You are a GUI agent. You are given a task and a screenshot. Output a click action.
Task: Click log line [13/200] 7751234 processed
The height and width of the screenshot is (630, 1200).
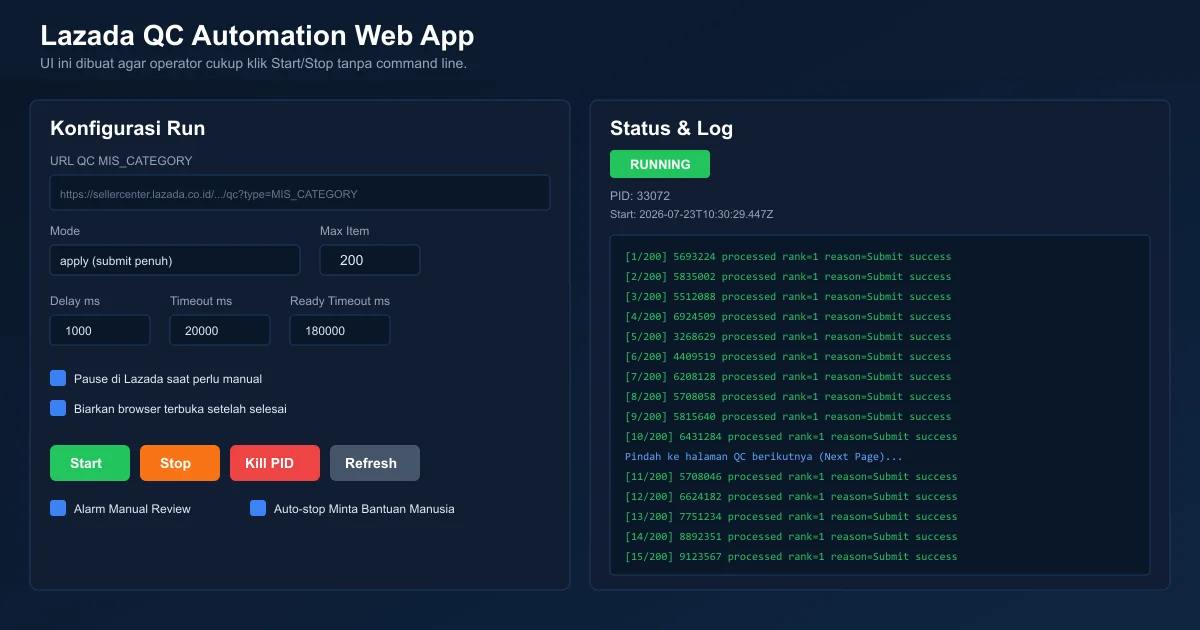[791, 517]
